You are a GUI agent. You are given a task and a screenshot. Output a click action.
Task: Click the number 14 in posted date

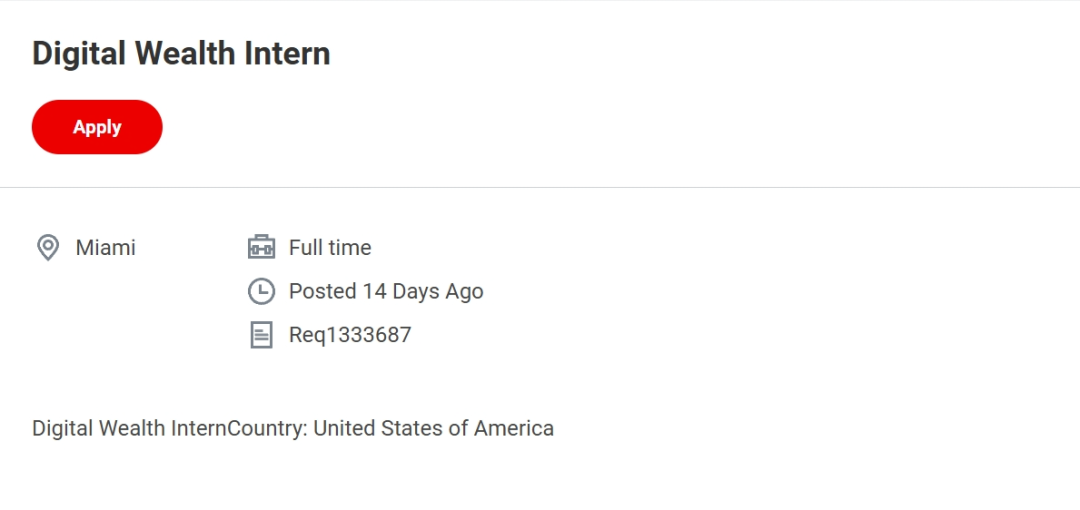point(374,292)
